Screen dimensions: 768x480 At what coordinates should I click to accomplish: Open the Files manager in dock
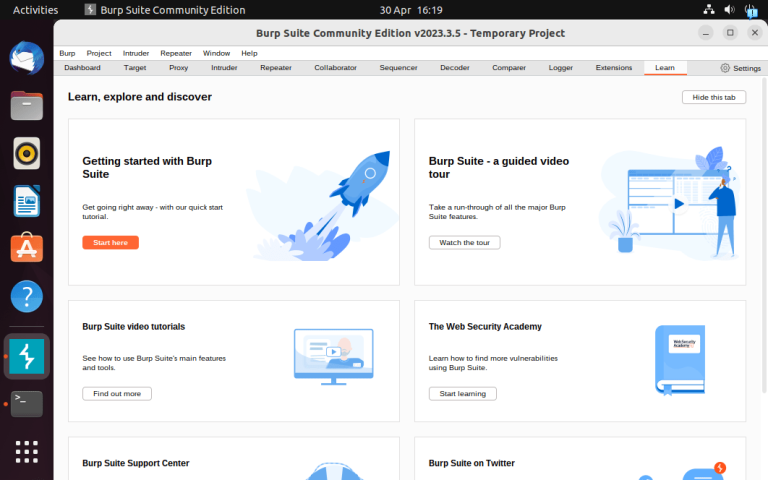[x=26, y=105]
